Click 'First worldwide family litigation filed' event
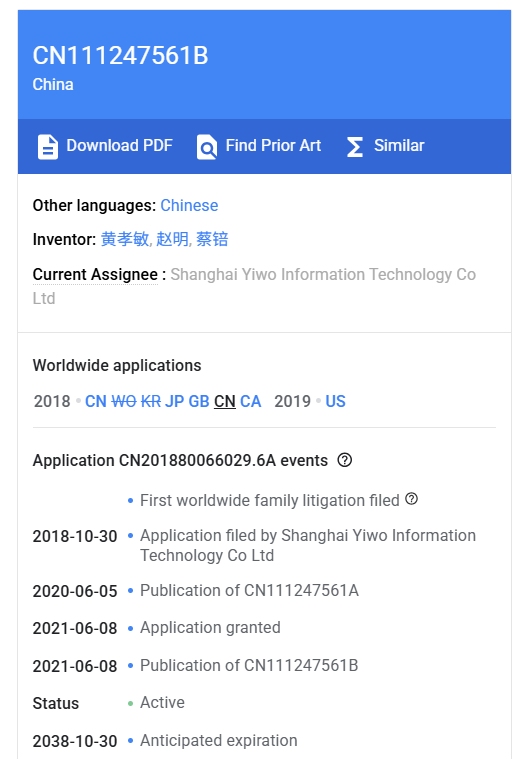 tap(270, 500)
